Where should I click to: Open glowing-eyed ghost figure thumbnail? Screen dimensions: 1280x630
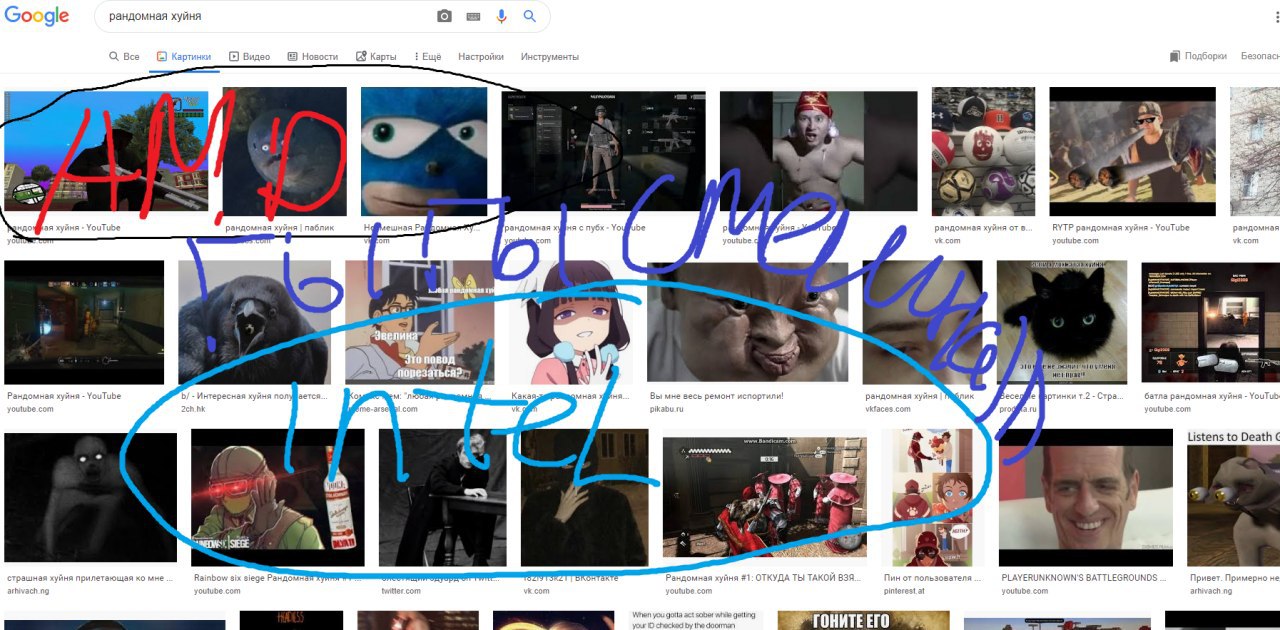90,498
